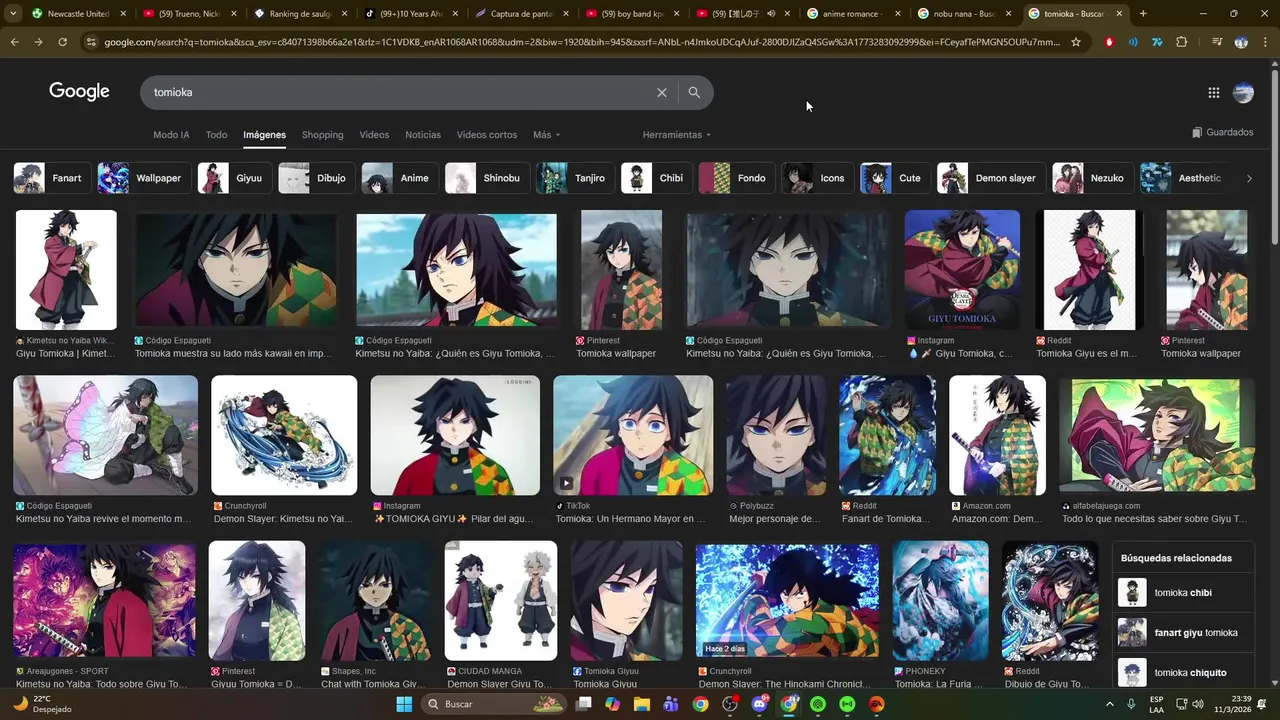
Task: Open the tab search dropdown arrow
Action: (13, 14)
